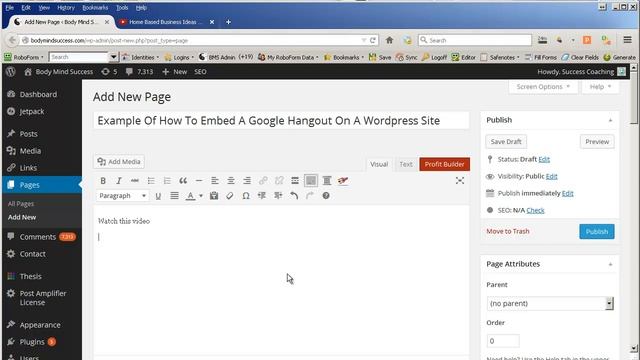
Task: Open the RoboForm Logins dropdown
Action: tap(179, 58)
